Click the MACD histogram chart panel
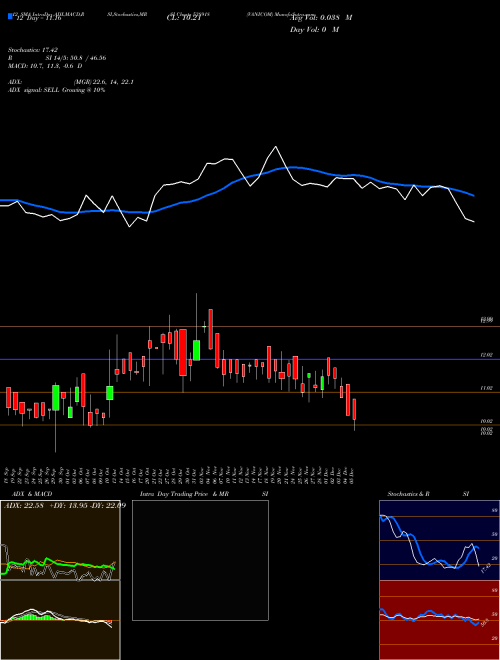This screenshot has width=500, height=660. pos(60,620)
